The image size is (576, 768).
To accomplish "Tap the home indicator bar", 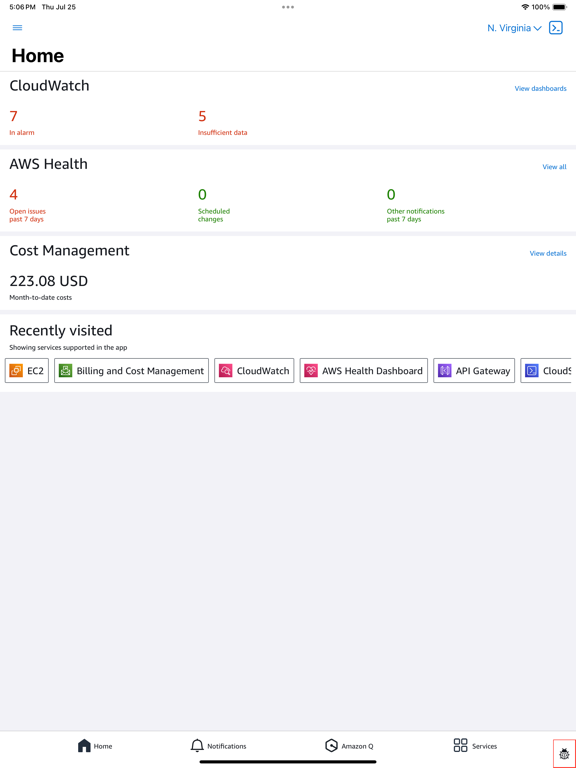I will pos(288,762).
